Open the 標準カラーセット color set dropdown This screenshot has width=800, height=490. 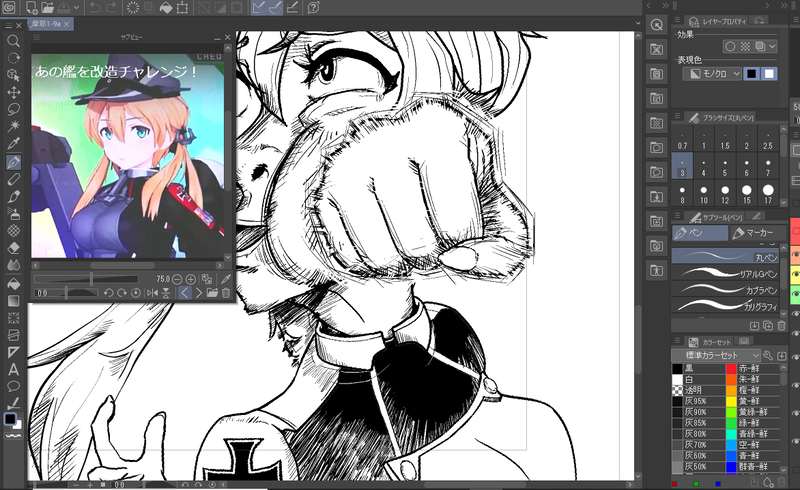tap(716, 355)
